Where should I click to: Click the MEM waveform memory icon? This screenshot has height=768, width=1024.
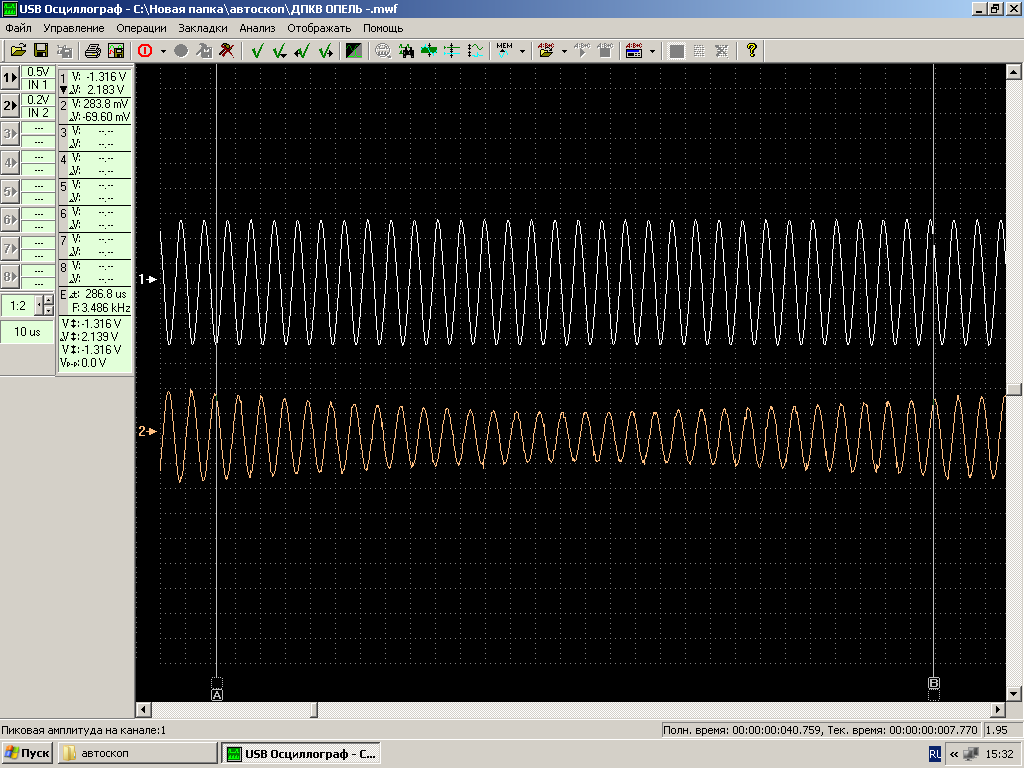coord(505,50)
